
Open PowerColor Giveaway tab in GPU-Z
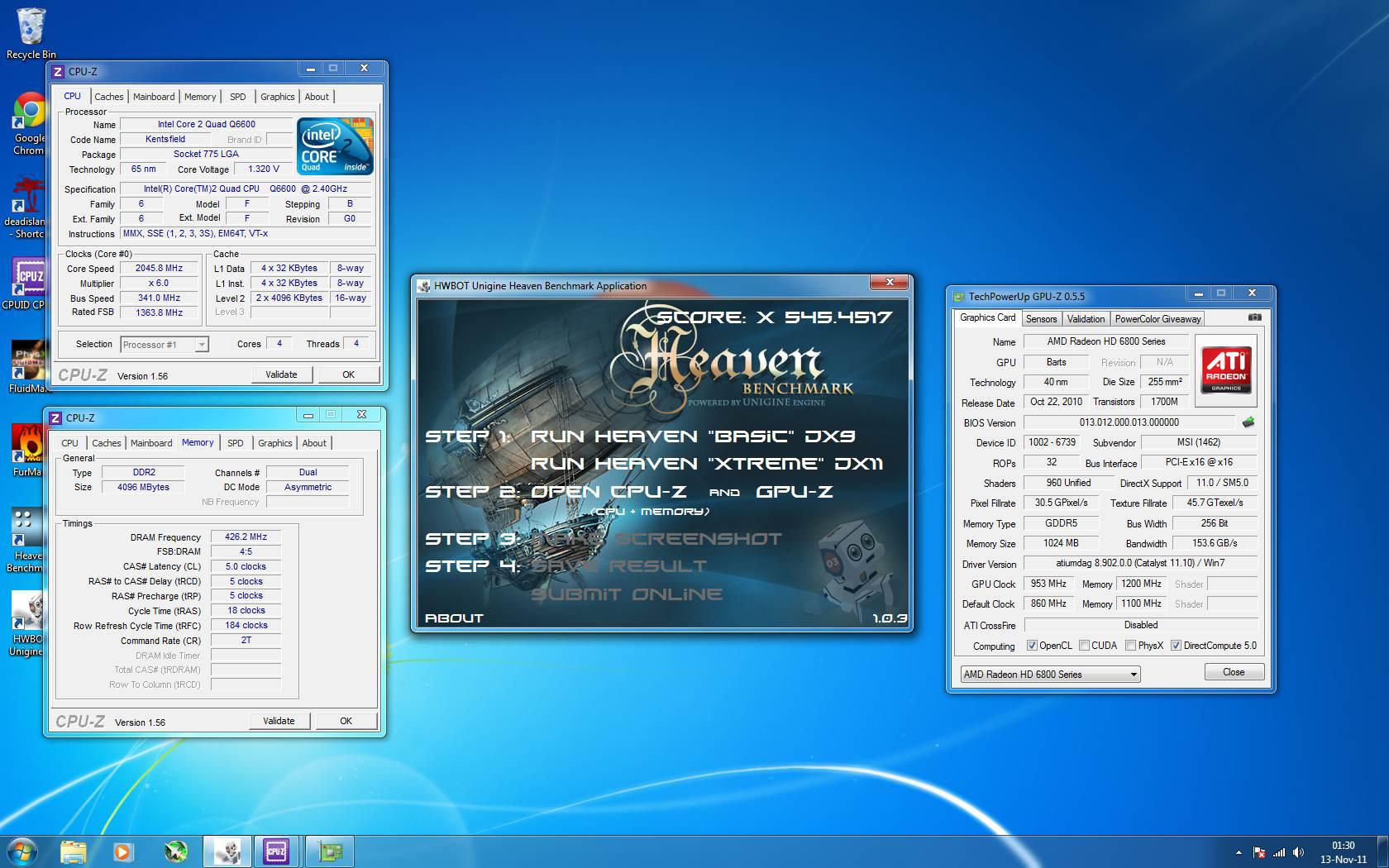click(1157, 319)
